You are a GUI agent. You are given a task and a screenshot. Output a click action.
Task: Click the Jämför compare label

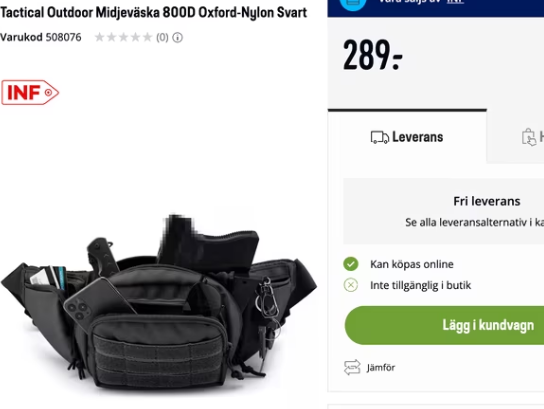381,368
